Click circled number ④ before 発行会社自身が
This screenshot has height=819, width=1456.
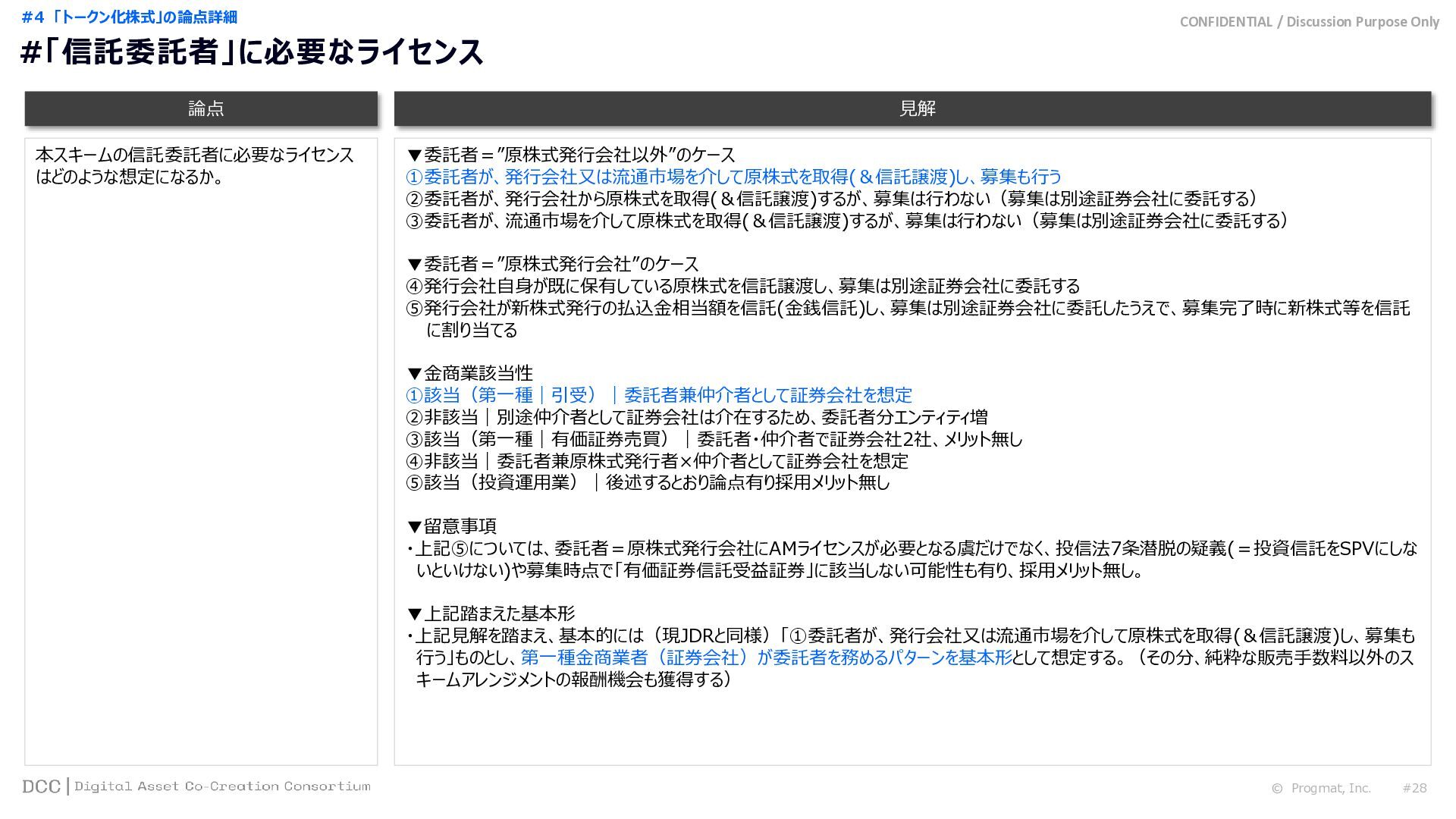414,287
